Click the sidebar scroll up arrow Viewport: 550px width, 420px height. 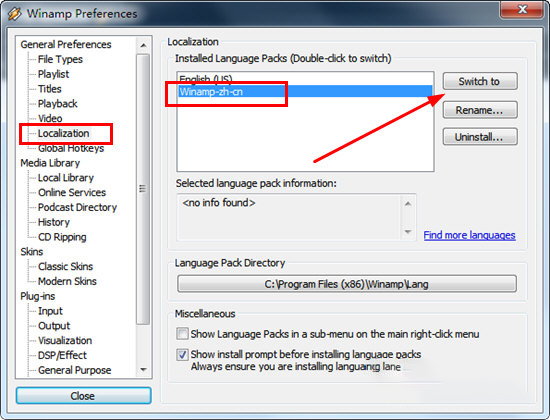click(x=143, y=45)
